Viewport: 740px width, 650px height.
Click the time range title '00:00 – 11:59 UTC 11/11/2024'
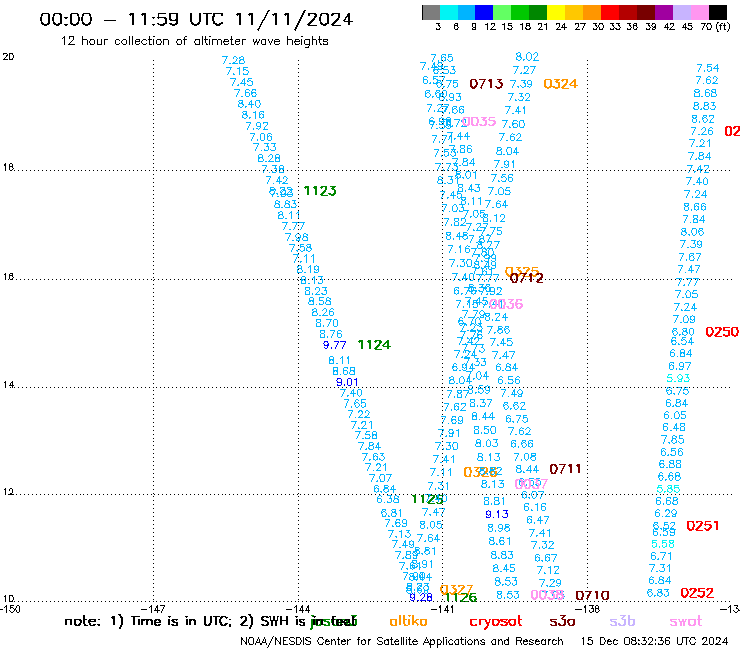pyautogui.click(x=196, y=19)
